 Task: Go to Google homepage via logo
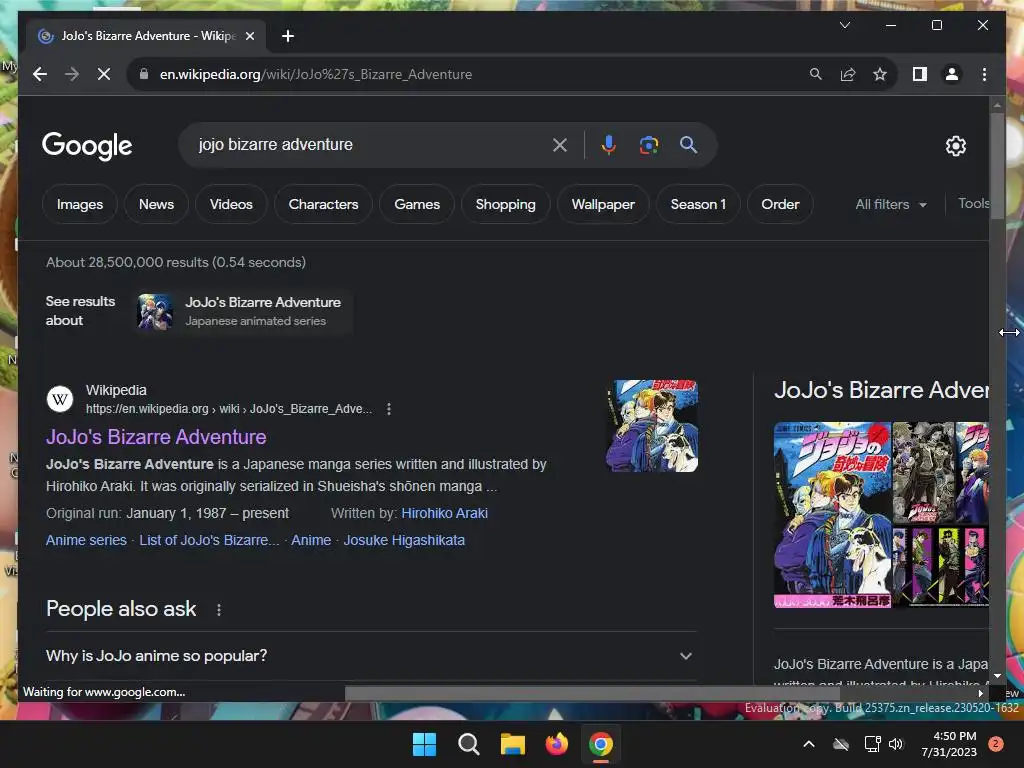[87, 146]
